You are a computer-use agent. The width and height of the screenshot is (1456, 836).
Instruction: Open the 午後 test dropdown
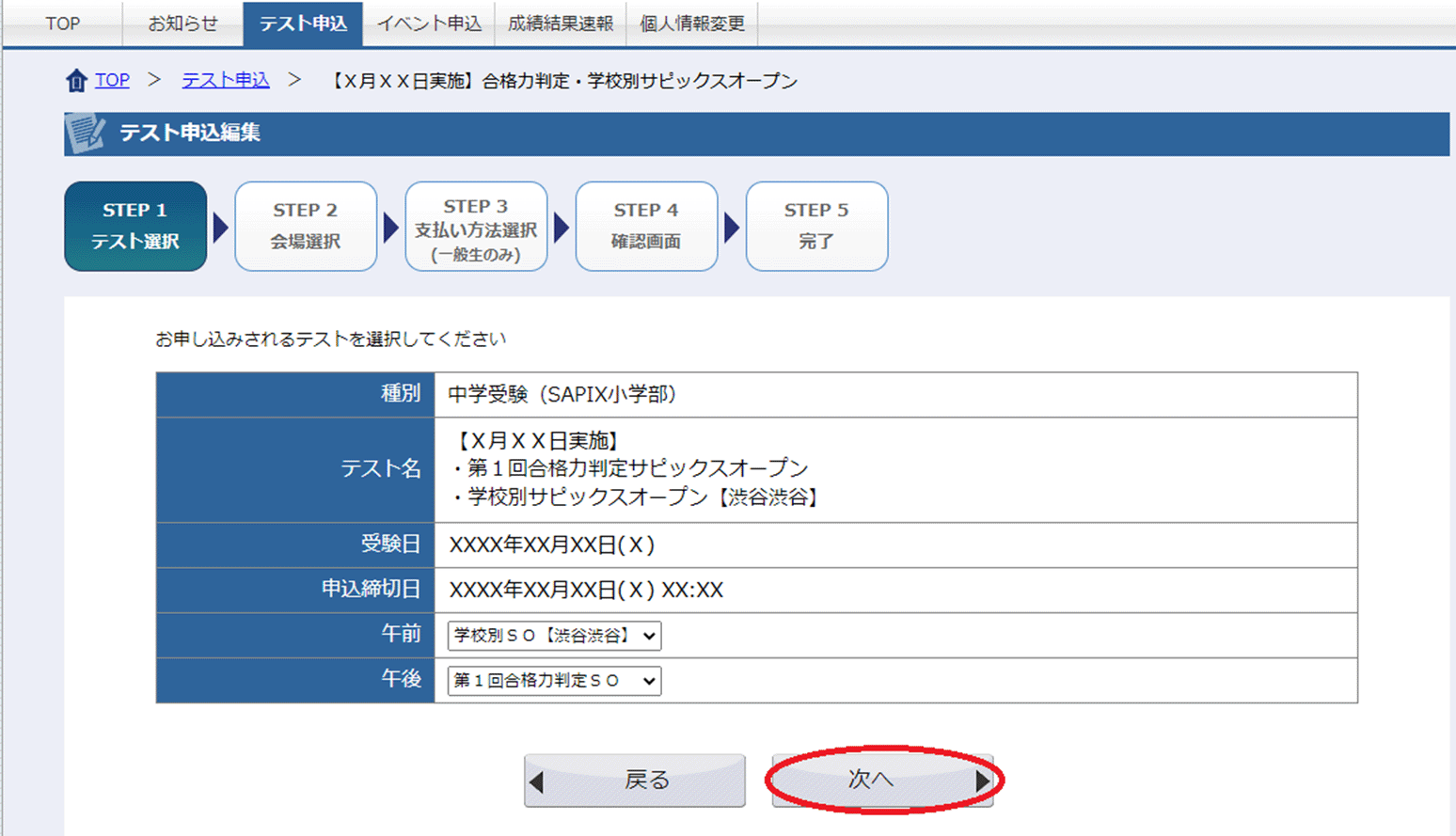(554, 681)
